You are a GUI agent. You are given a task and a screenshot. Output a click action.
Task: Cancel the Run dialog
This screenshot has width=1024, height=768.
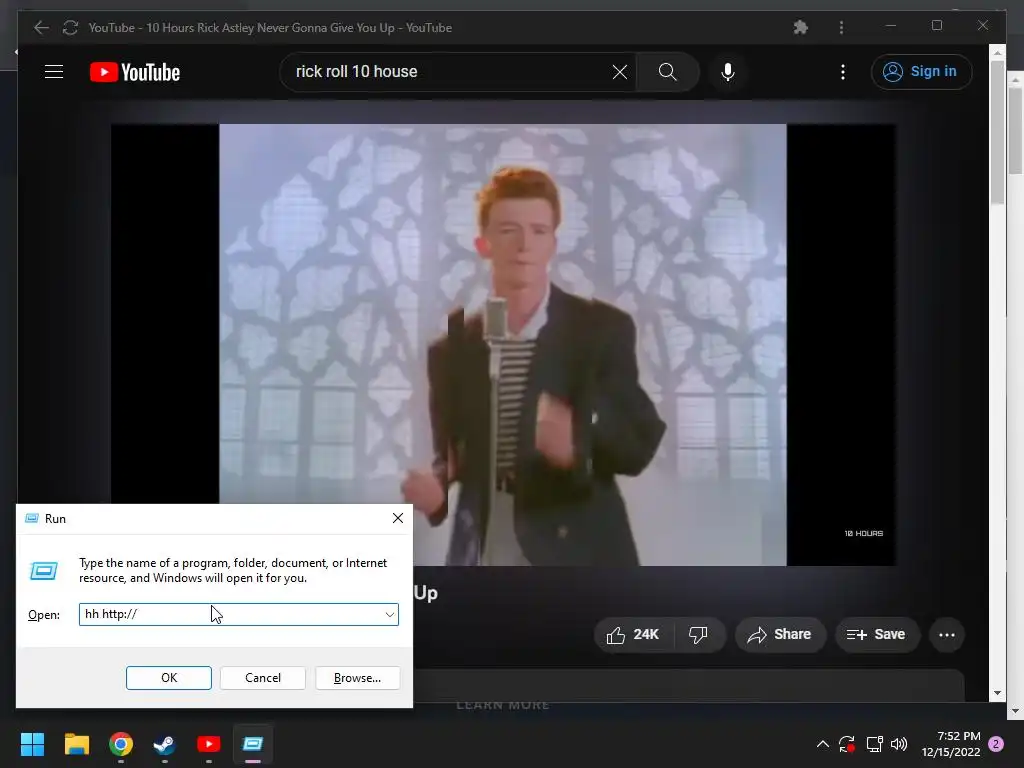coord(263,678)
